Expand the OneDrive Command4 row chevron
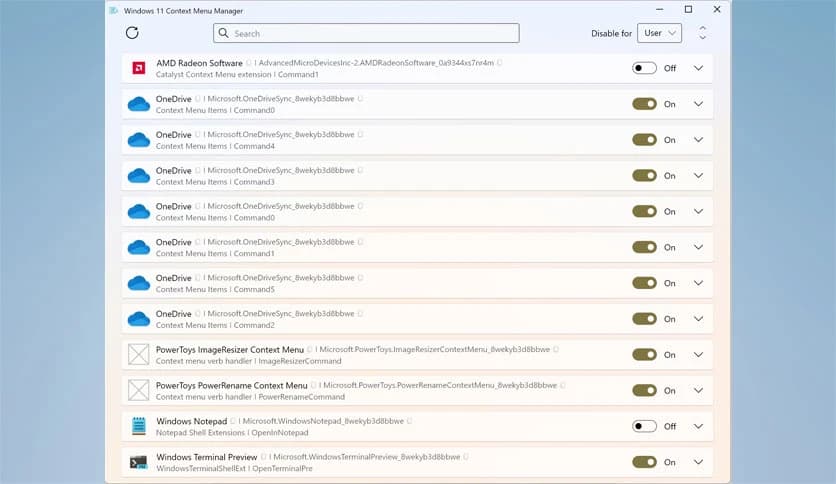The image size is (836, 484). coord(698,140)
